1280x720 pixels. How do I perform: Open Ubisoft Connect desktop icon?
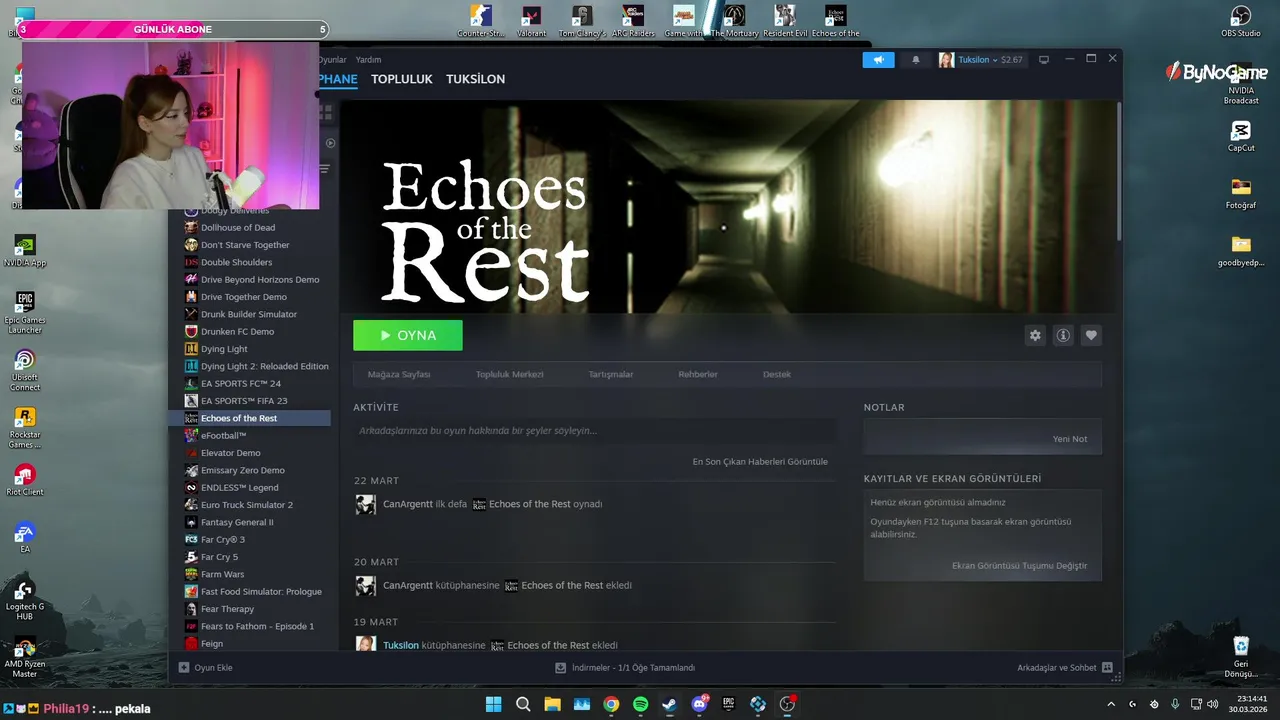coord(25,370)
